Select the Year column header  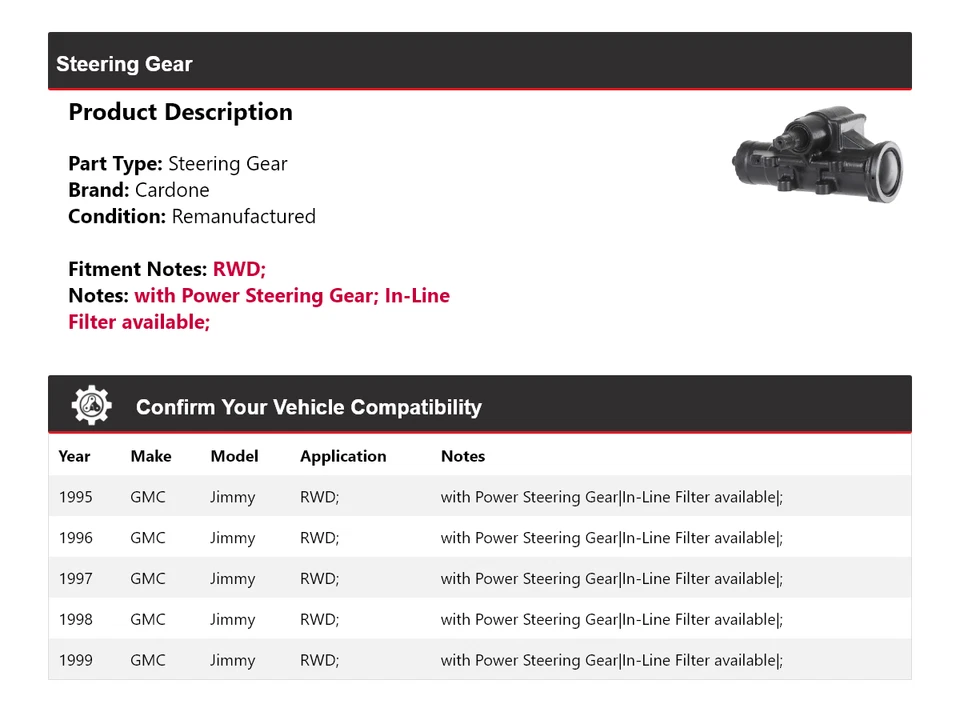point(74,456)
